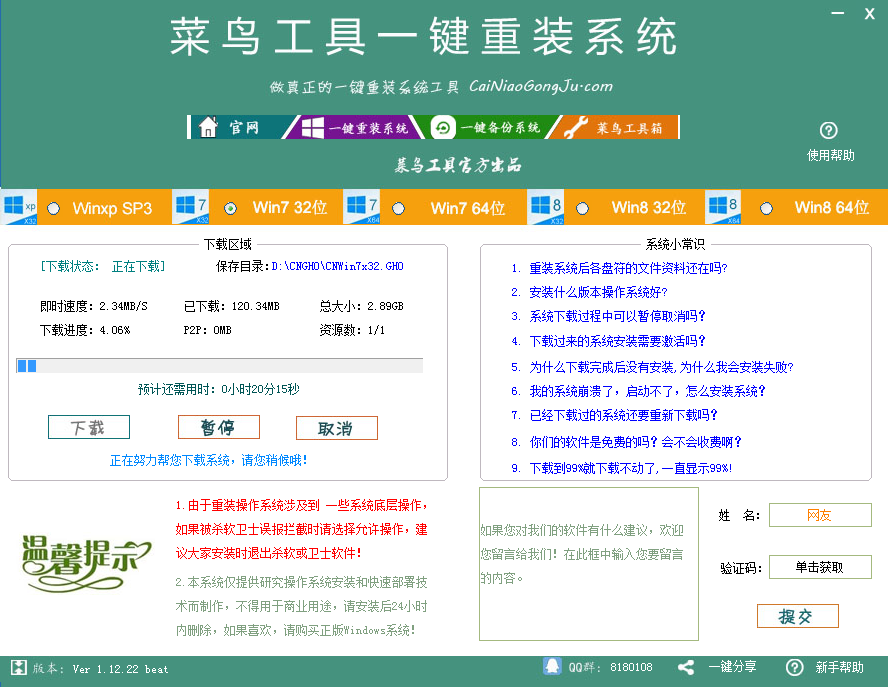
Task: Click the feedback message text box
Action: [589, 564]
